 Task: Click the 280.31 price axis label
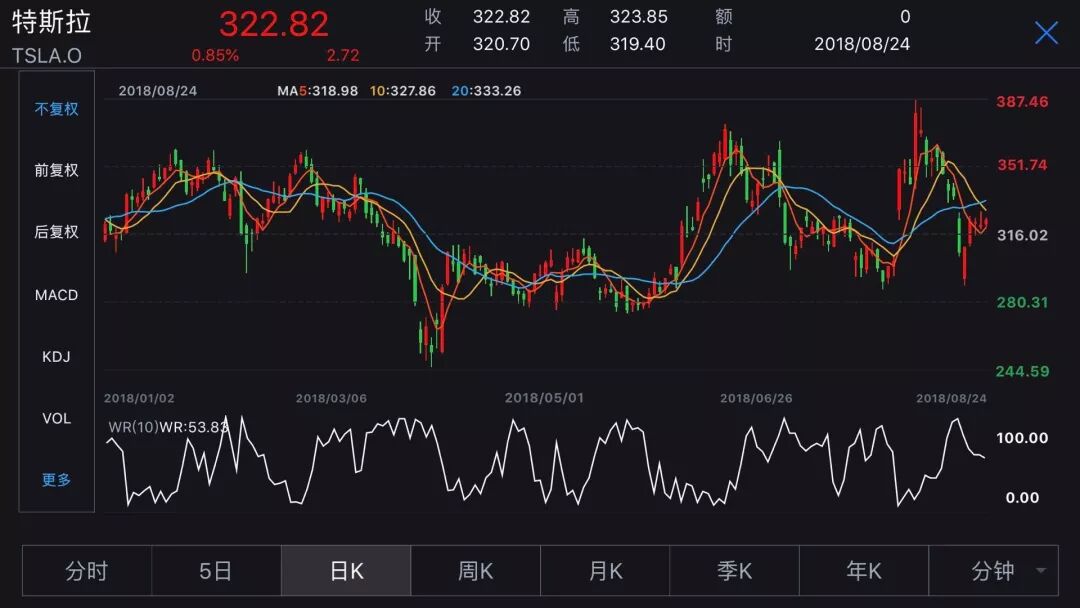pyautogui.click(x=1022, y=302)
